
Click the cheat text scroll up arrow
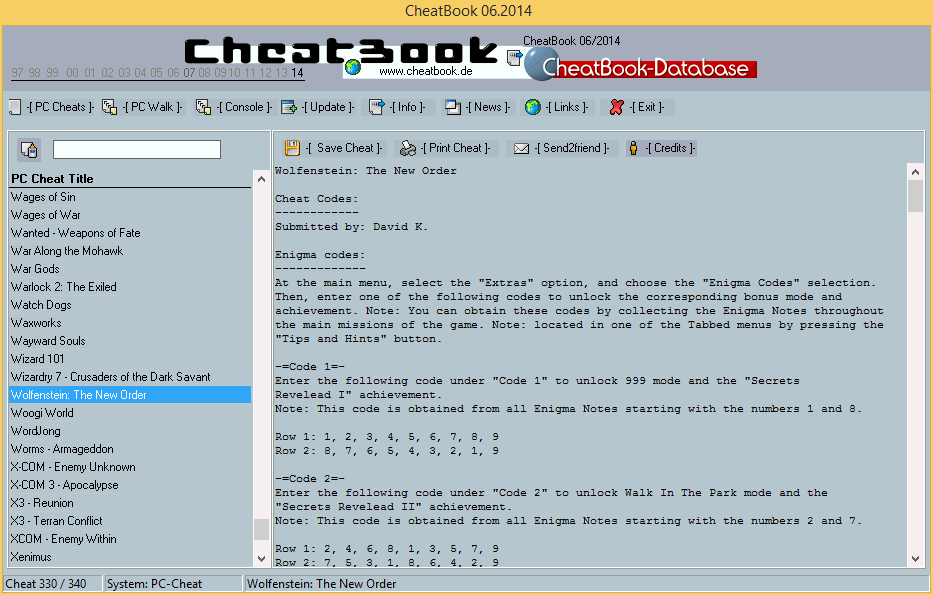(x=915, y=172)
